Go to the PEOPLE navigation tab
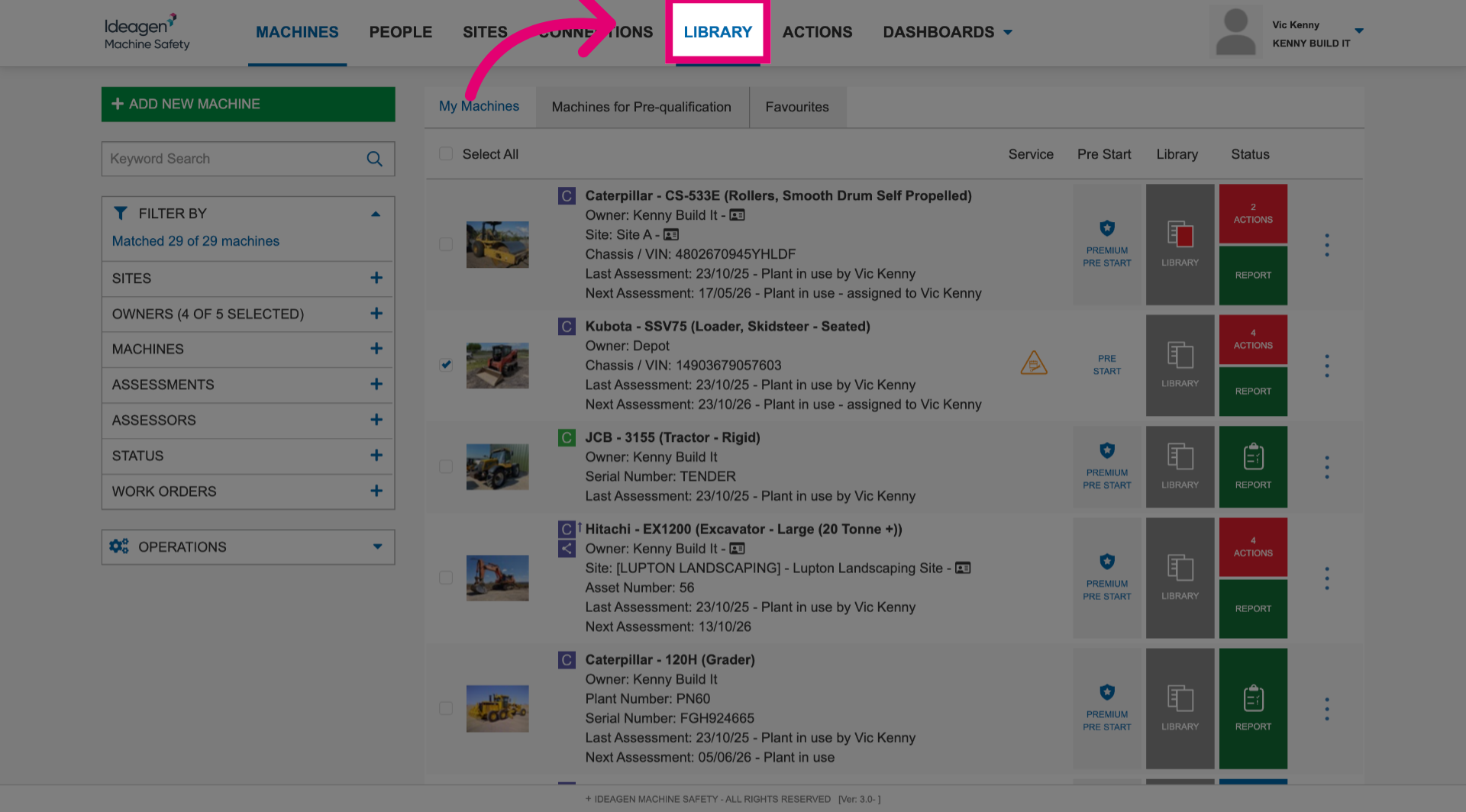The width and height of the screenshot is (1466, 812). pos(400,32)
